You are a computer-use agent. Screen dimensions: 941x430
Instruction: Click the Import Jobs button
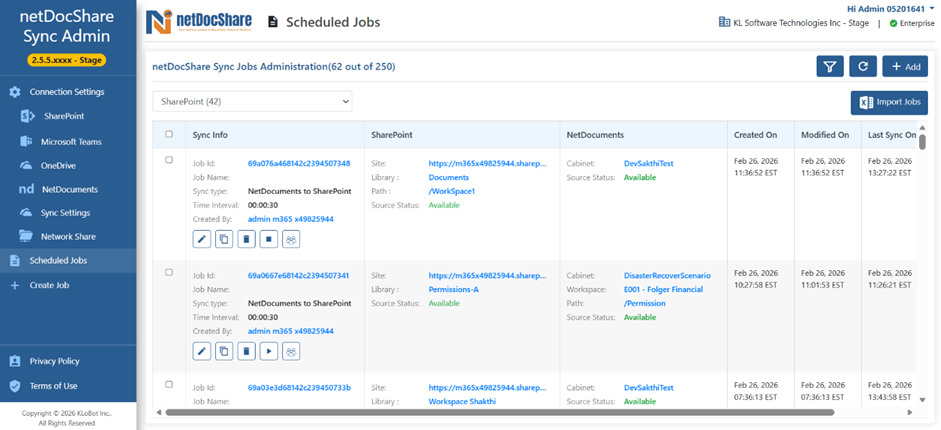point(889,103)
